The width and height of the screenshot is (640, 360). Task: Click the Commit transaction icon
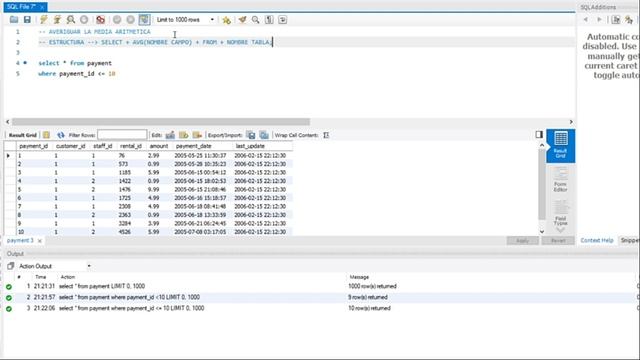[117, 20]
